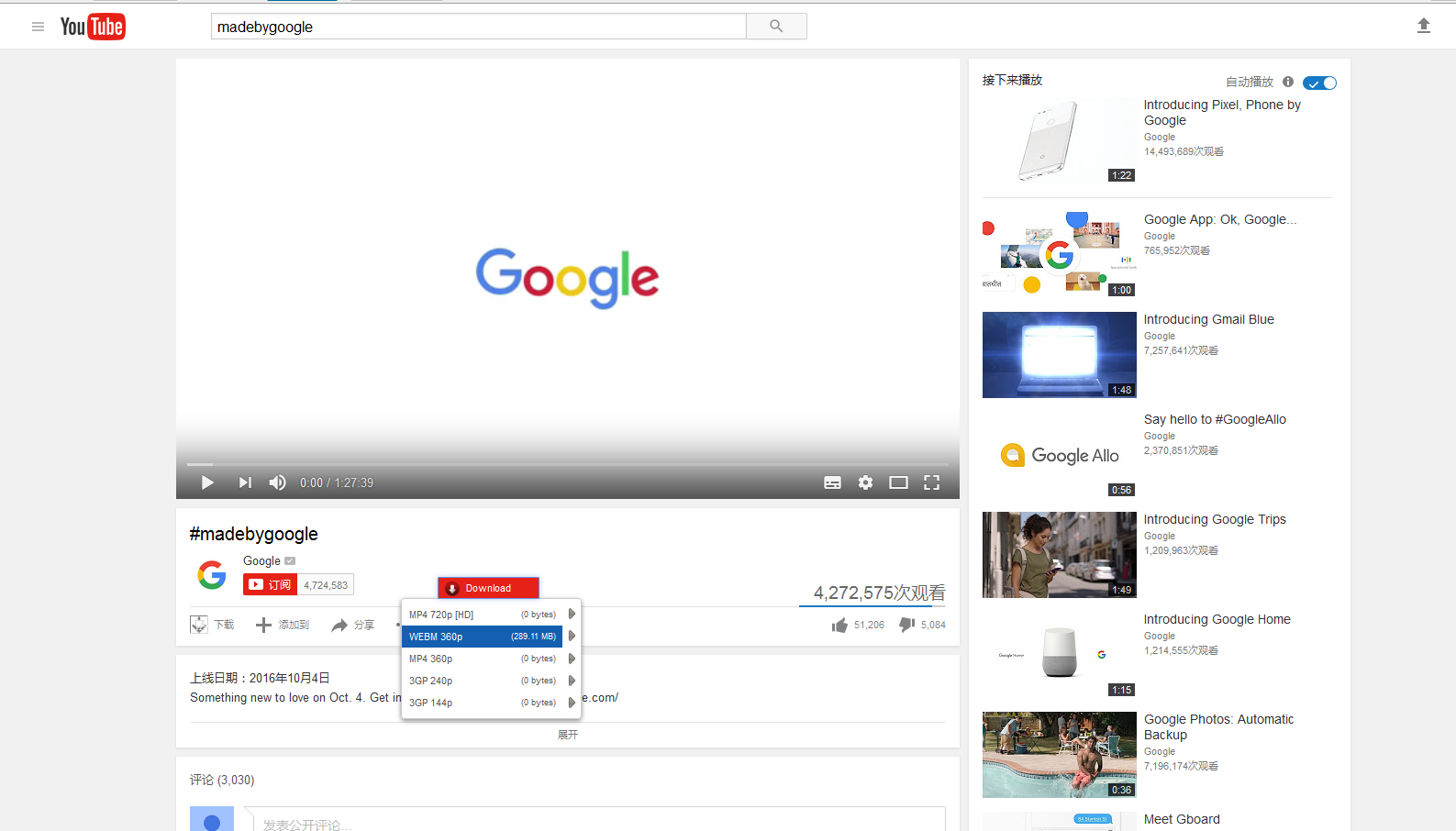Open Introducing Pixel, Phone by Google title
The image size is (1456, 831).
1222,113
